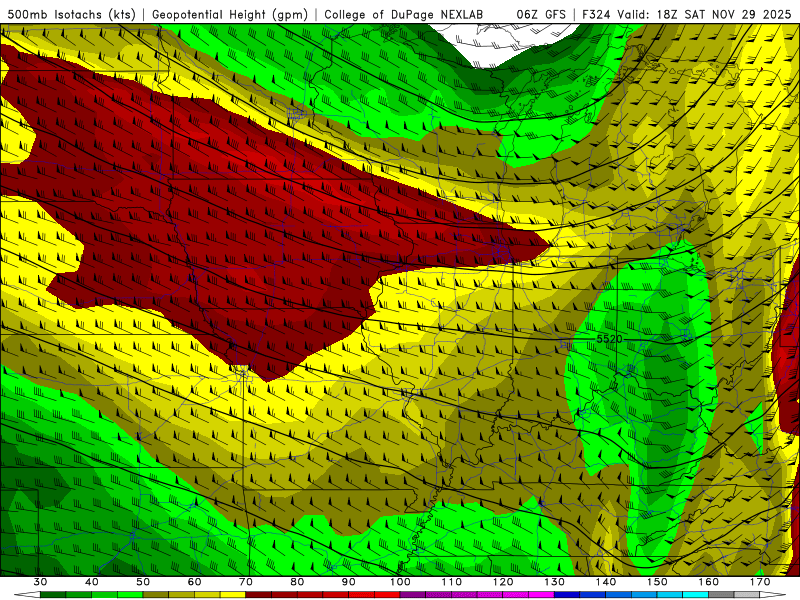
Task: Click the 'College of DuPage NEXLAB' label
Action: (x=404, y=15)
